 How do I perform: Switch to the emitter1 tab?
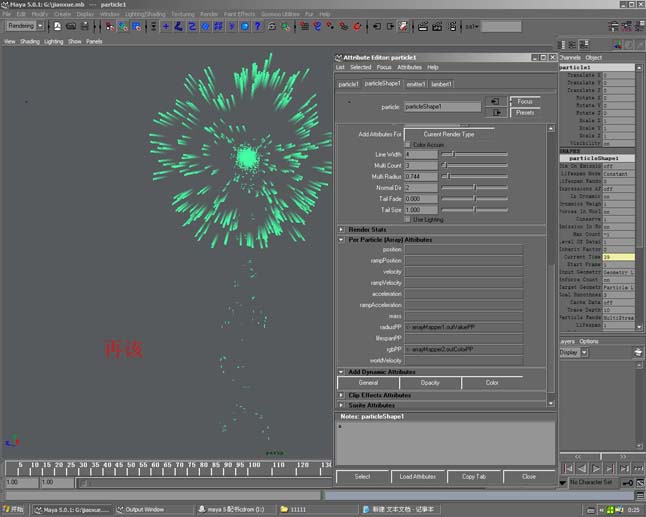416,84
